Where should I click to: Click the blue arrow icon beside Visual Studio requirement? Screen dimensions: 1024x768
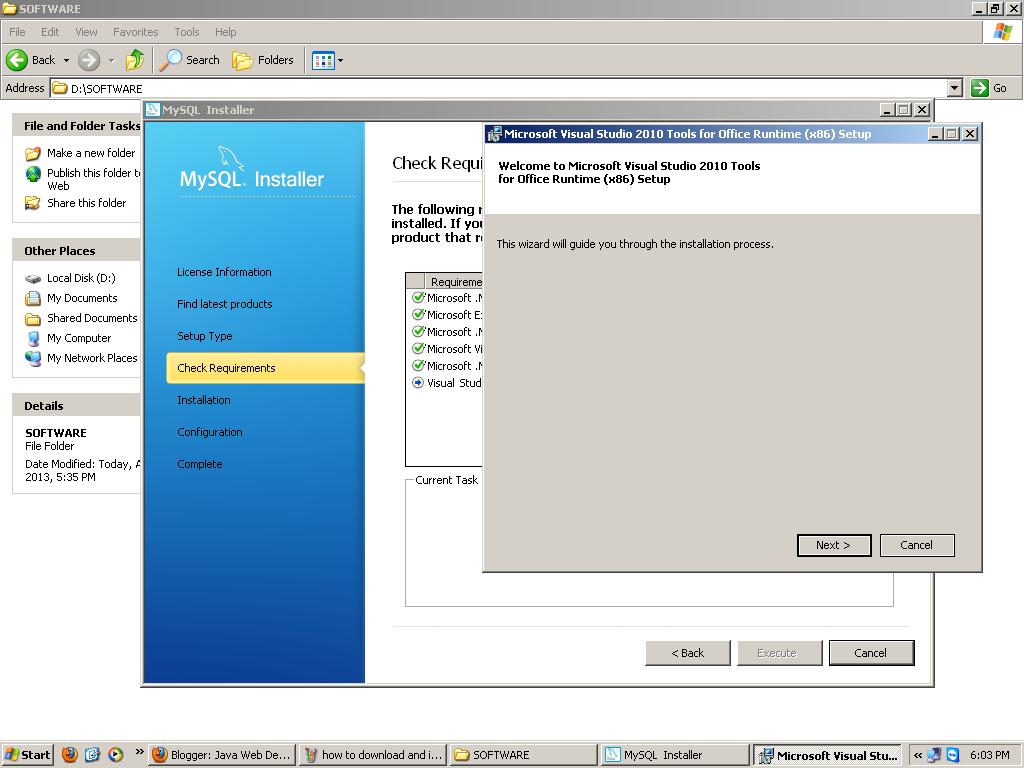tap(416, 382)
